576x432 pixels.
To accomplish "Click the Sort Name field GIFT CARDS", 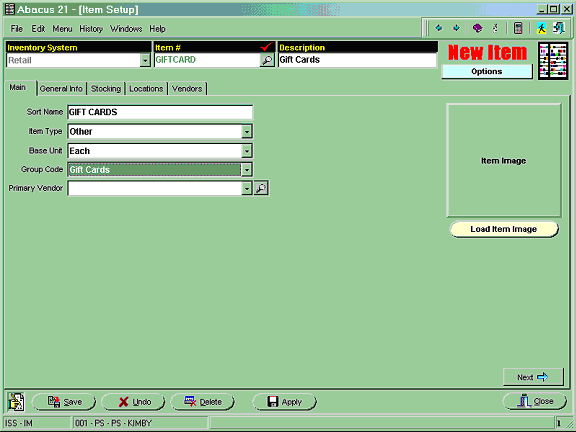I will click(x=160, y=112).
